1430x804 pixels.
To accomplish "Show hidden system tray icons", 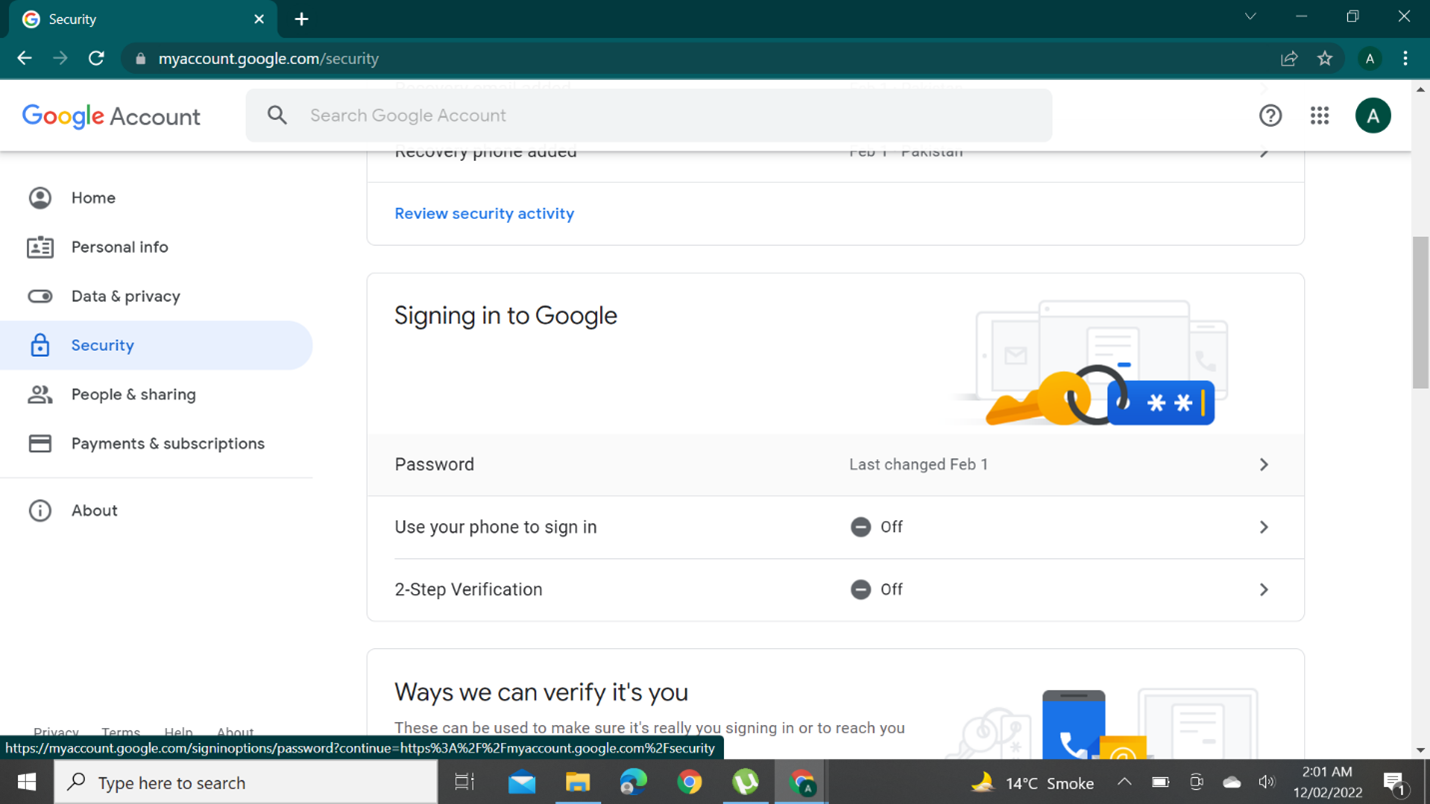I will click(x=1124, y=782).
